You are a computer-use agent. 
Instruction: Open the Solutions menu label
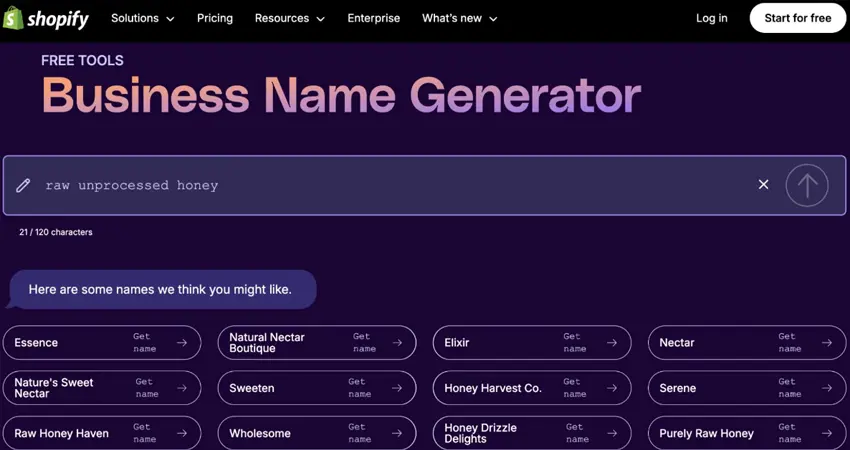135,18
